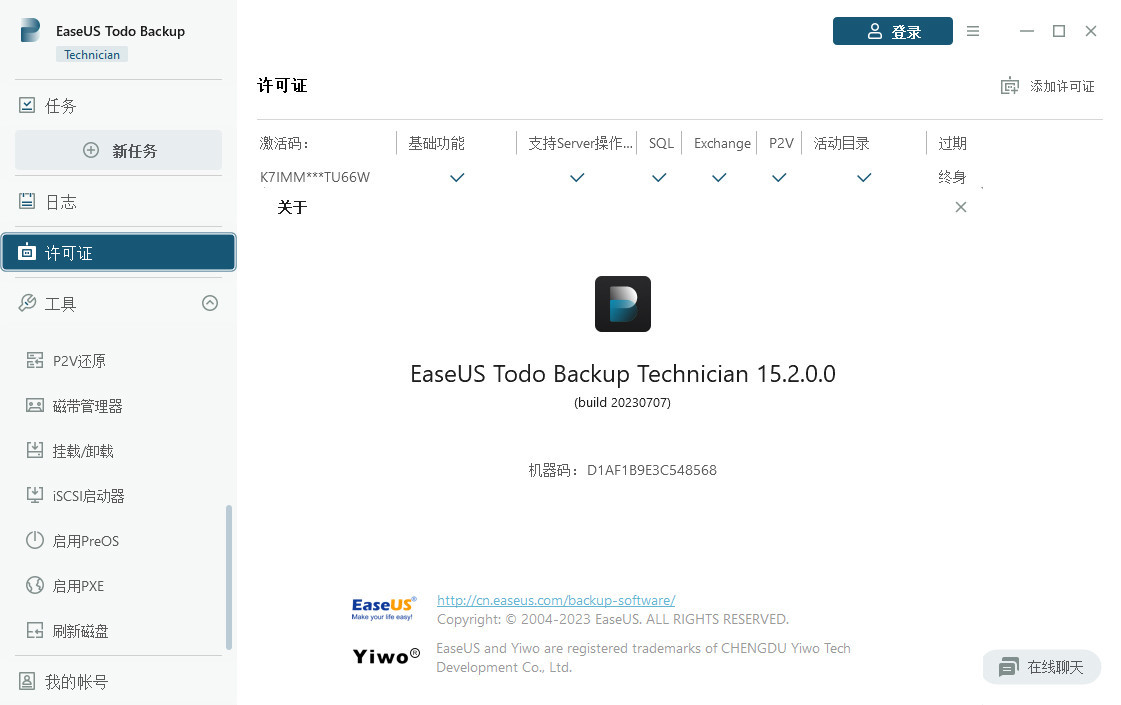Click the 启用PXE globe icon

click(34, 585)
